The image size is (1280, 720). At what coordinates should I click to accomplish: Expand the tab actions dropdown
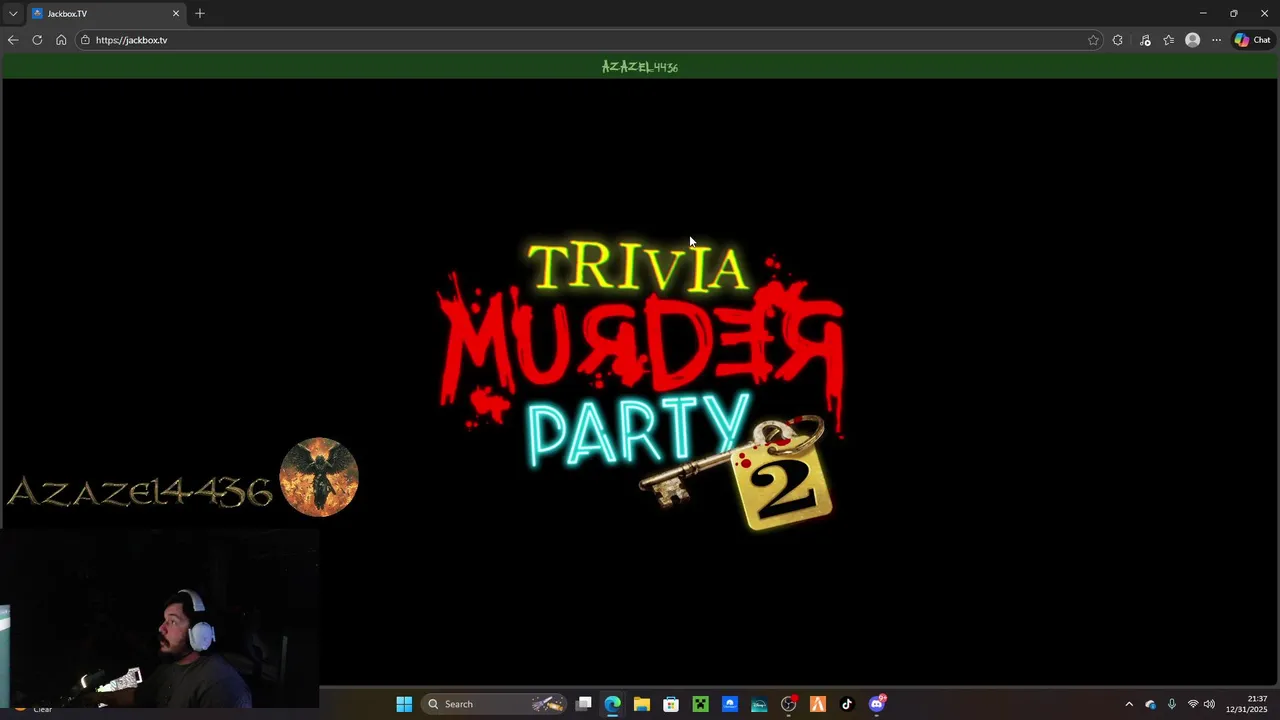(13, 13)
